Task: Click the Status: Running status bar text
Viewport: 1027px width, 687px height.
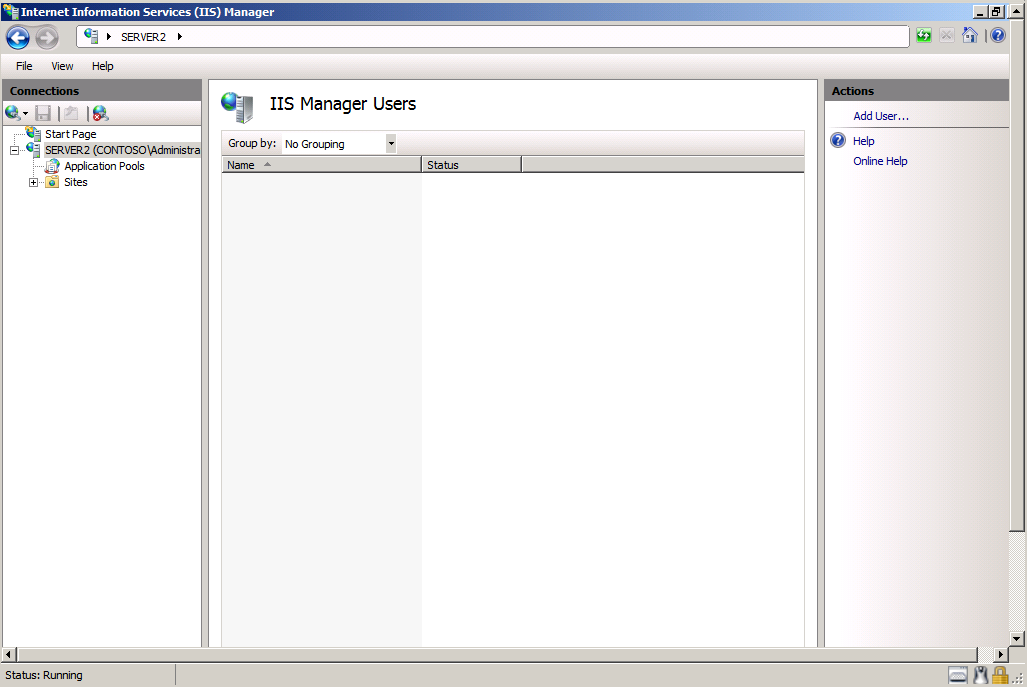Action: pyautogui.click(x=44, y=675)
